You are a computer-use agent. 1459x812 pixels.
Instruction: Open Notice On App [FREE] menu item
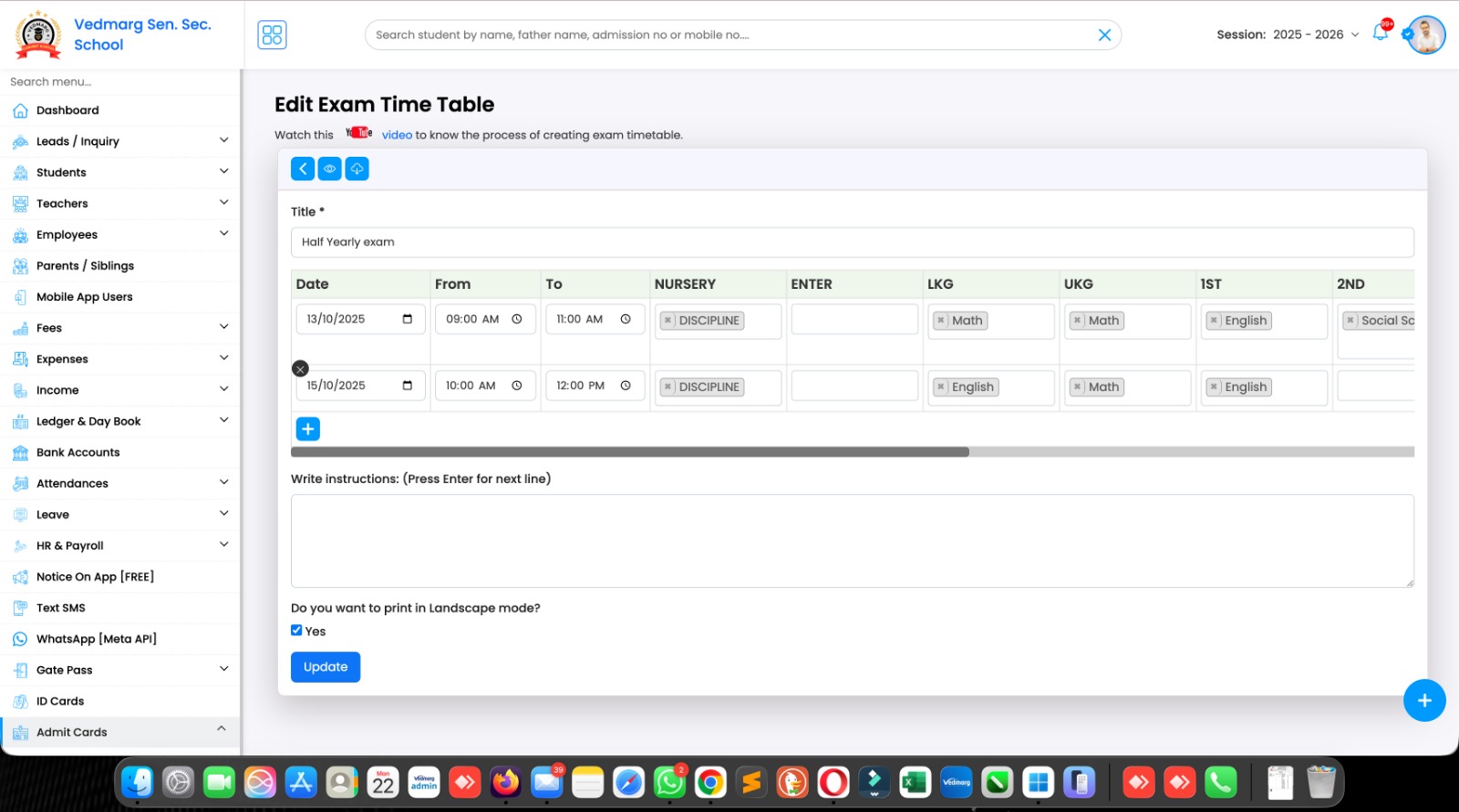click(x=120, y=577)
